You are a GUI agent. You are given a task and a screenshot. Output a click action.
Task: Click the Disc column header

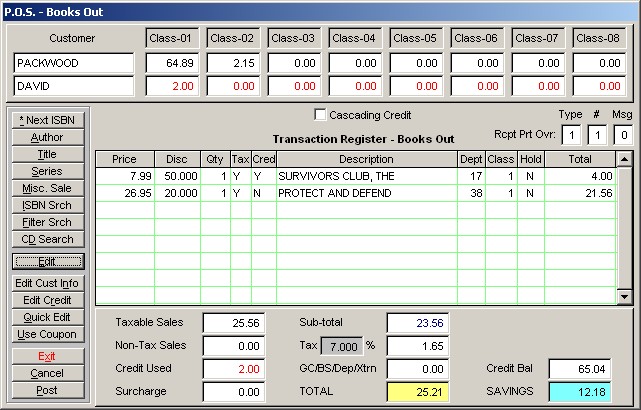click(177, 159)
